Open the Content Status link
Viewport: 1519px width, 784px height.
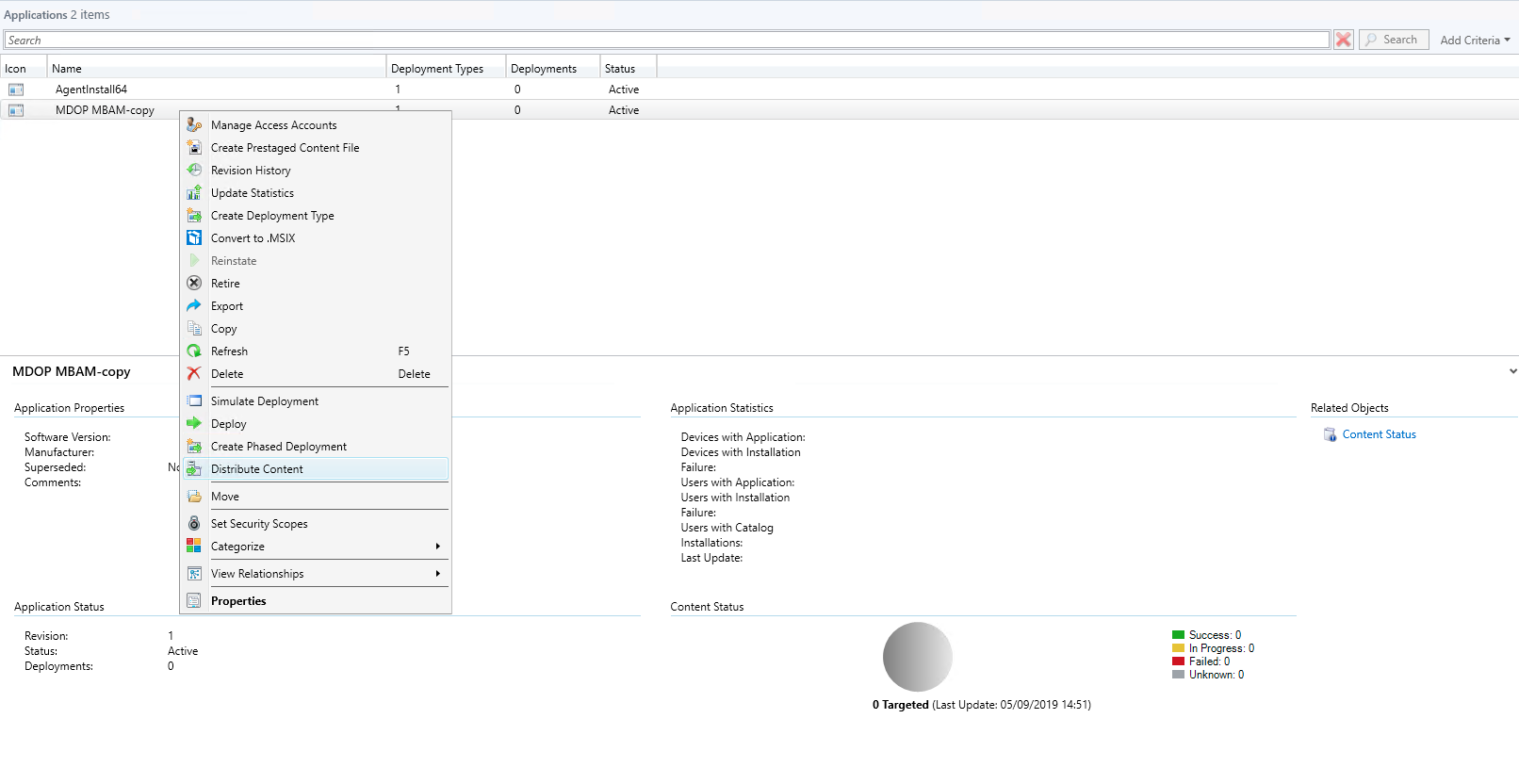click(x=1379, y=434)
